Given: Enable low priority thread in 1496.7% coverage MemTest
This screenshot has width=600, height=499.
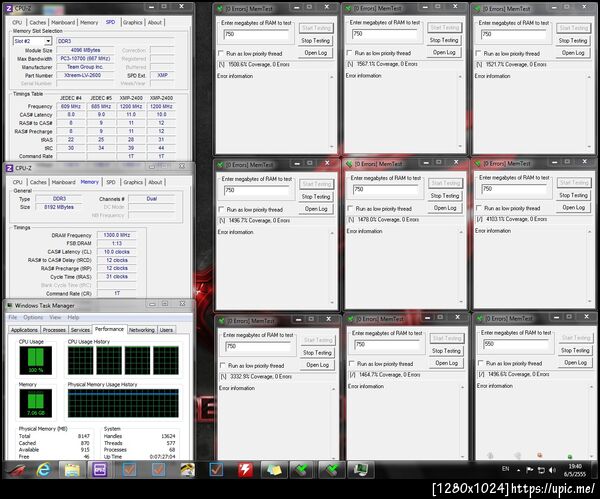Looking at the screenshot, I should tap(221, 209).
